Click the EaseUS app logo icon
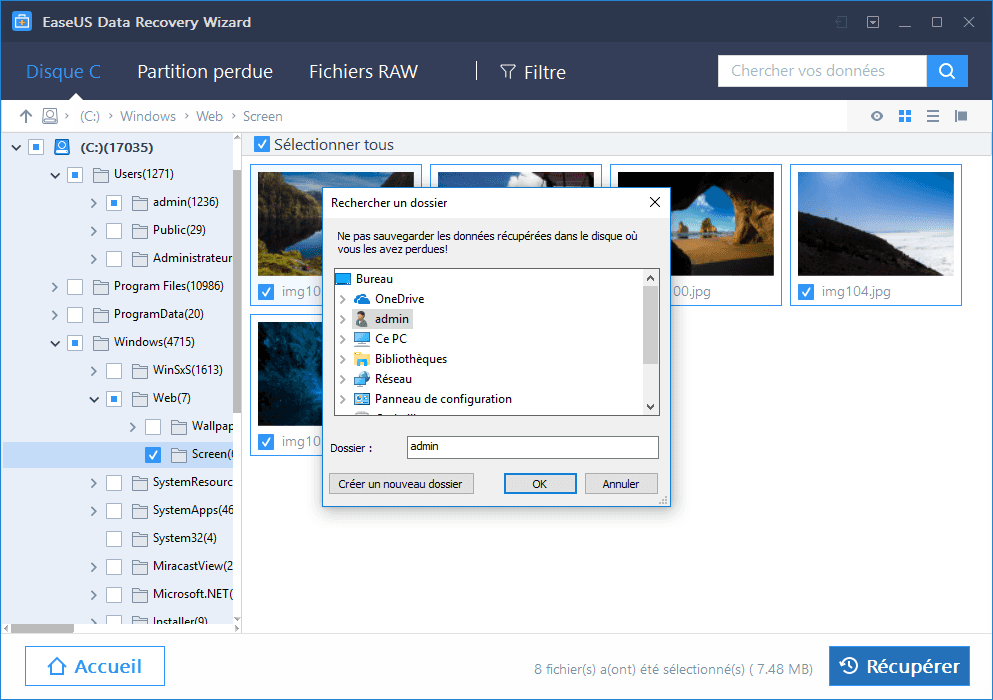This screenshot has width=993, height=700. [x=22, y=22]
